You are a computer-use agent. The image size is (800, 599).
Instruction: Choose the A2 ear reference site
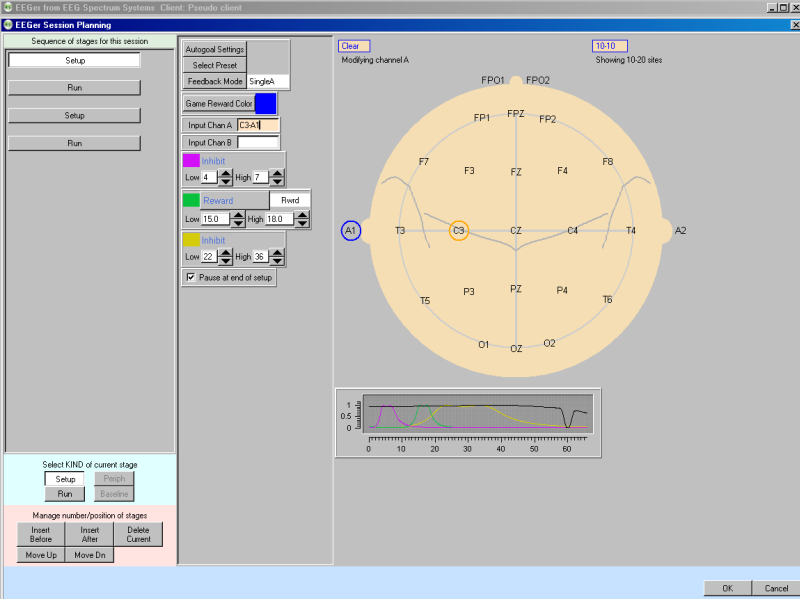tap(680, 231)
